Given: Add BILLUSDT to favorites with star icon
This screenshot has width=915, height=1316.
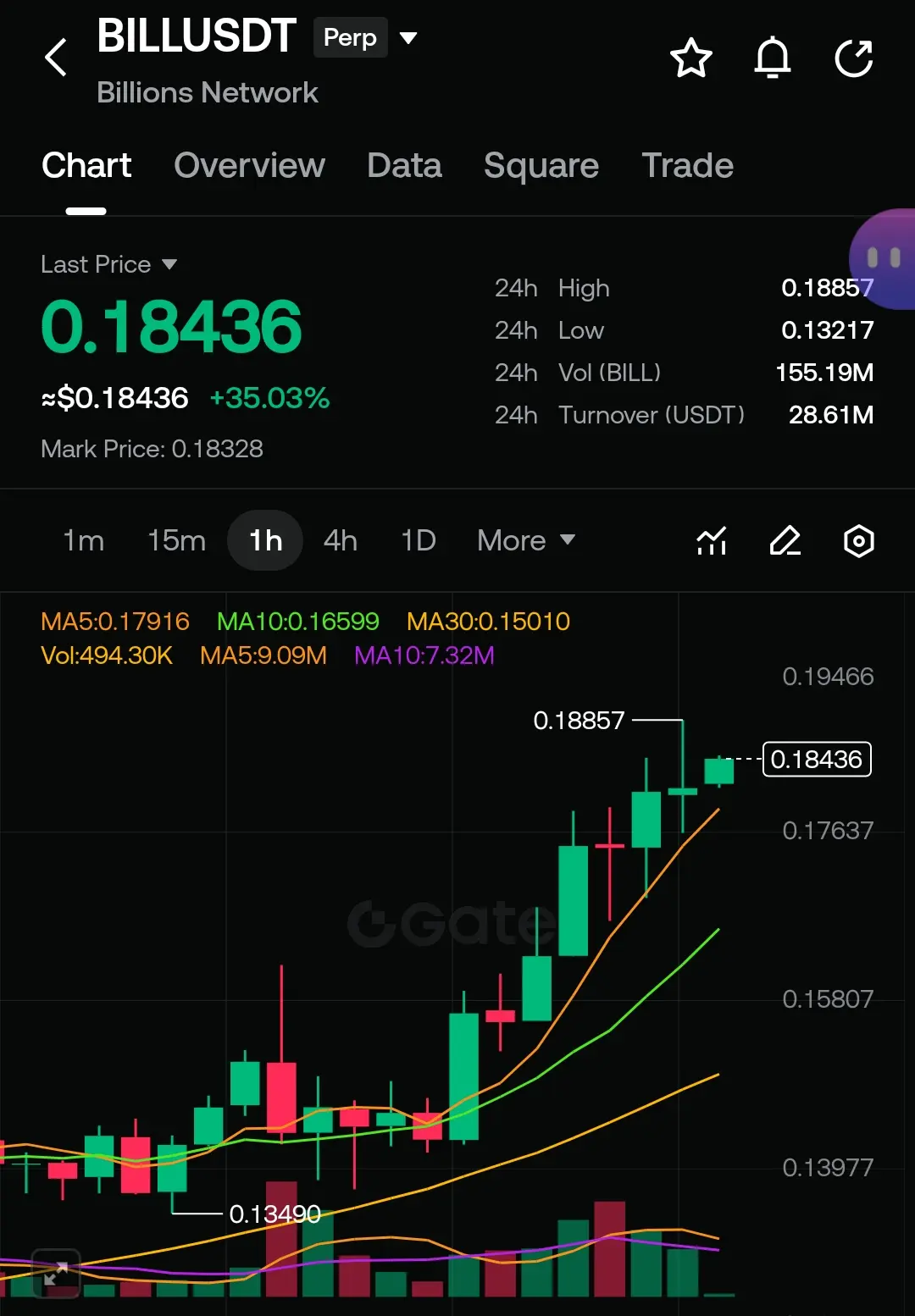Looking at the screenshot, I should point(690,58).
